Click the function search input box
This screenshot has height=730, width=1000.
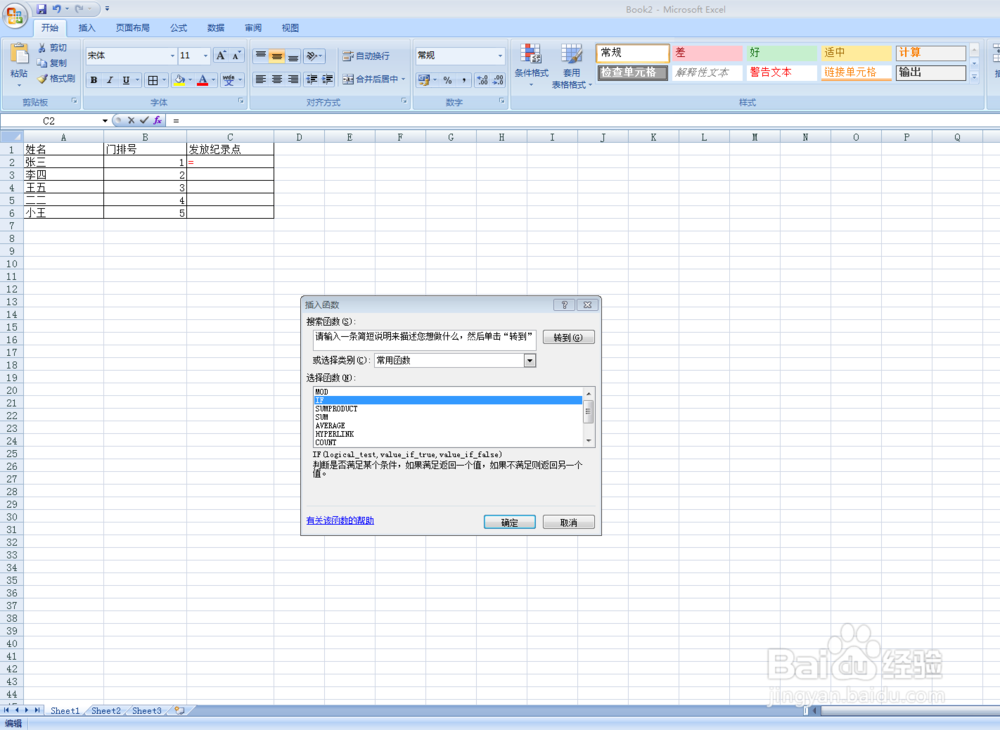coord(425,339)
